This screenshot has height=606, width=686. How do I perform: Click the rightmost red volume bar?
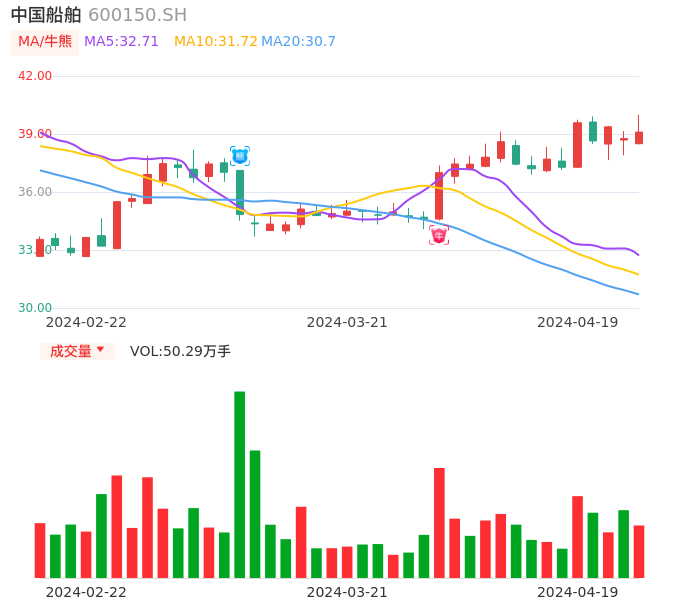tap(639, 551)
